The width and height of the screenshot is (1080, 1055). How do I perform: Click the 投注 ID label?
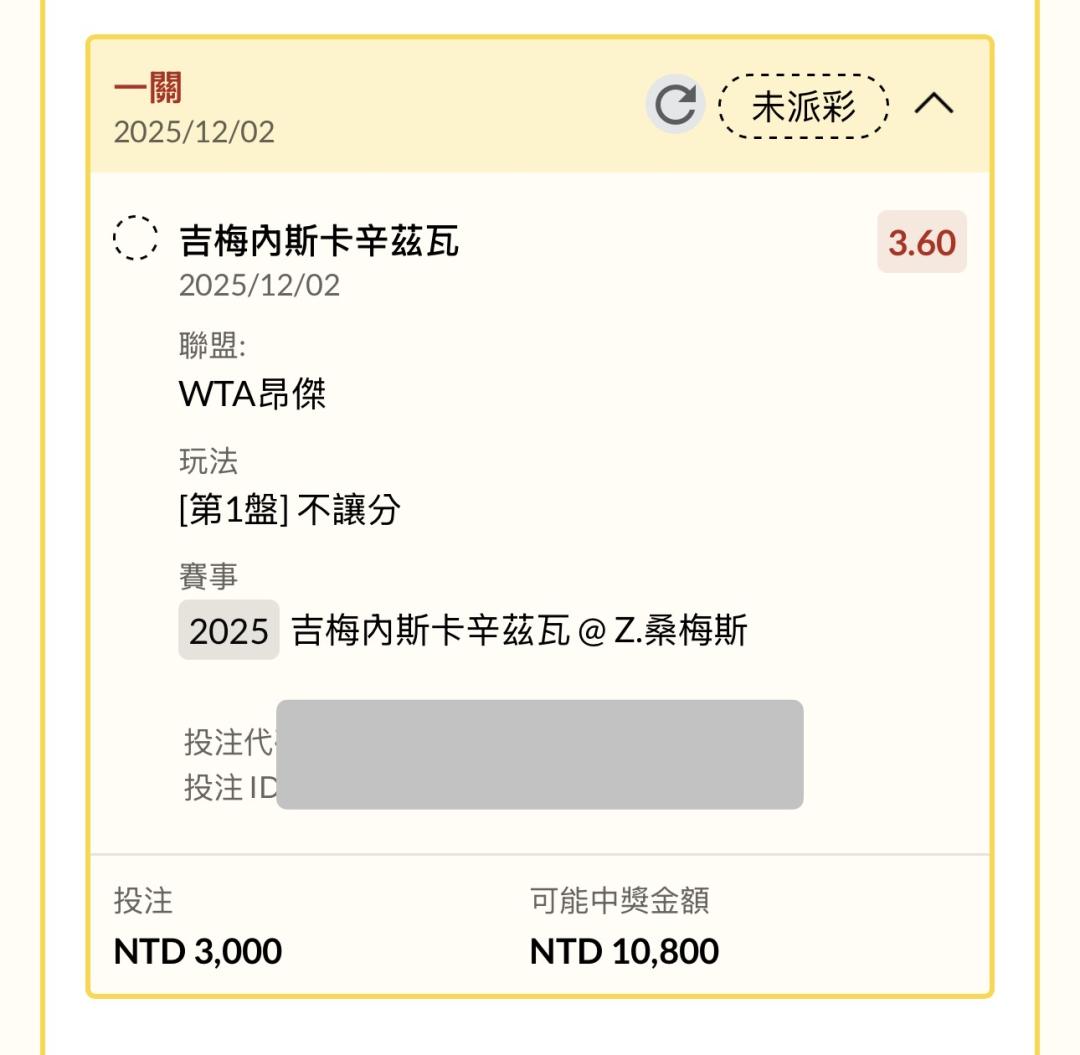click(230, 788)
